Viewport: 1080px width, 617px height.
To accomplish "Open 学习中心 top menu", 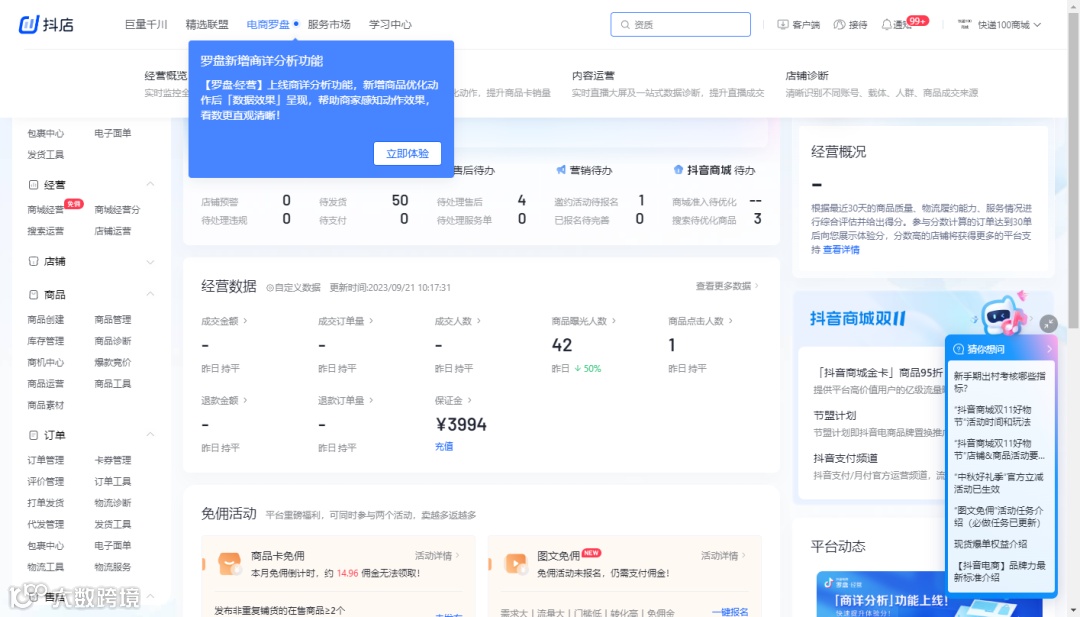I will click(391, 25).
